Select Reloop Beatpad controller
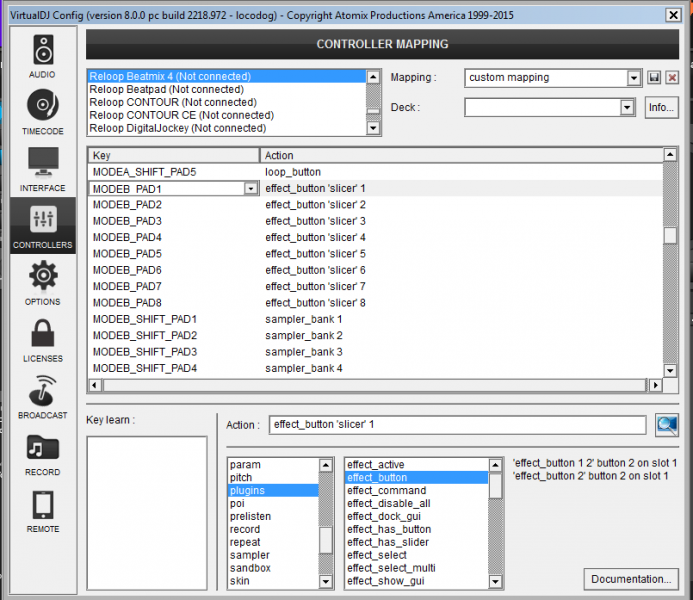The width and height of the screenshot is (693, 600). pyautogui.click(x=227, y=89)
